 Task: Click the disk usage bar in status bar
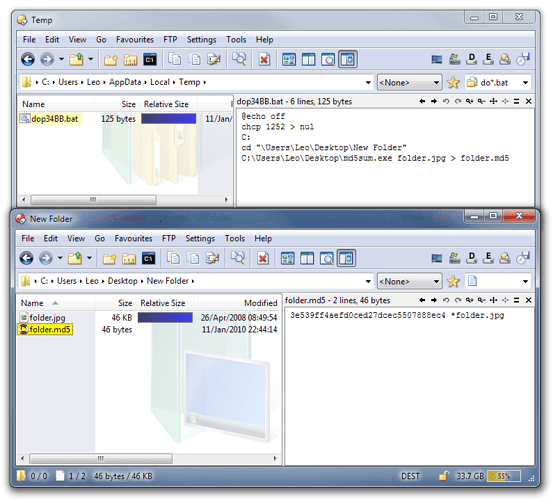(x=504, y=476)
